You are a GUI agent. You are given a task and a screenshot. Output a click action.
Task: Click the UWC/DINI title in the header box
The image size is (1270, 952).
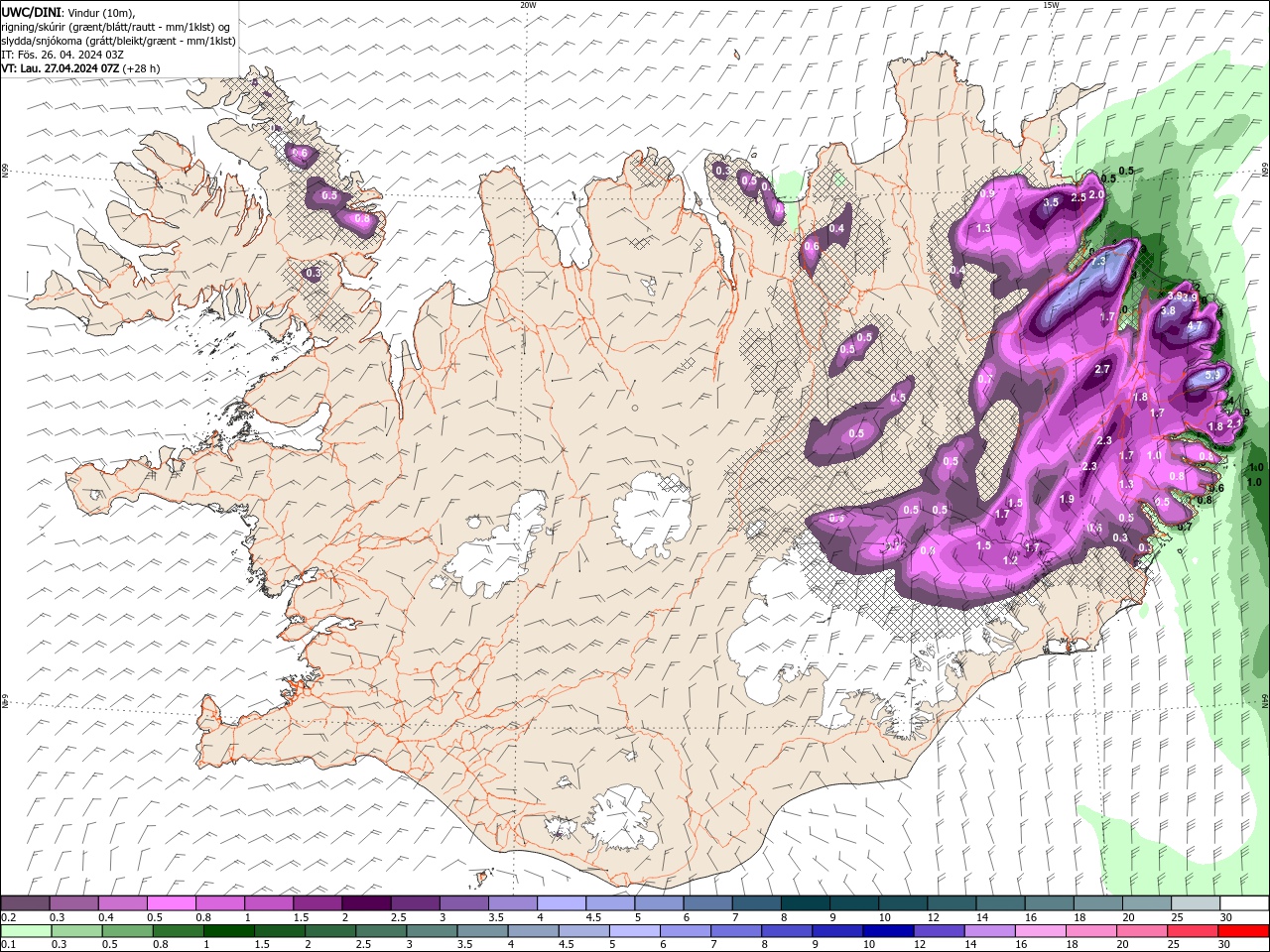pos(31,12)
